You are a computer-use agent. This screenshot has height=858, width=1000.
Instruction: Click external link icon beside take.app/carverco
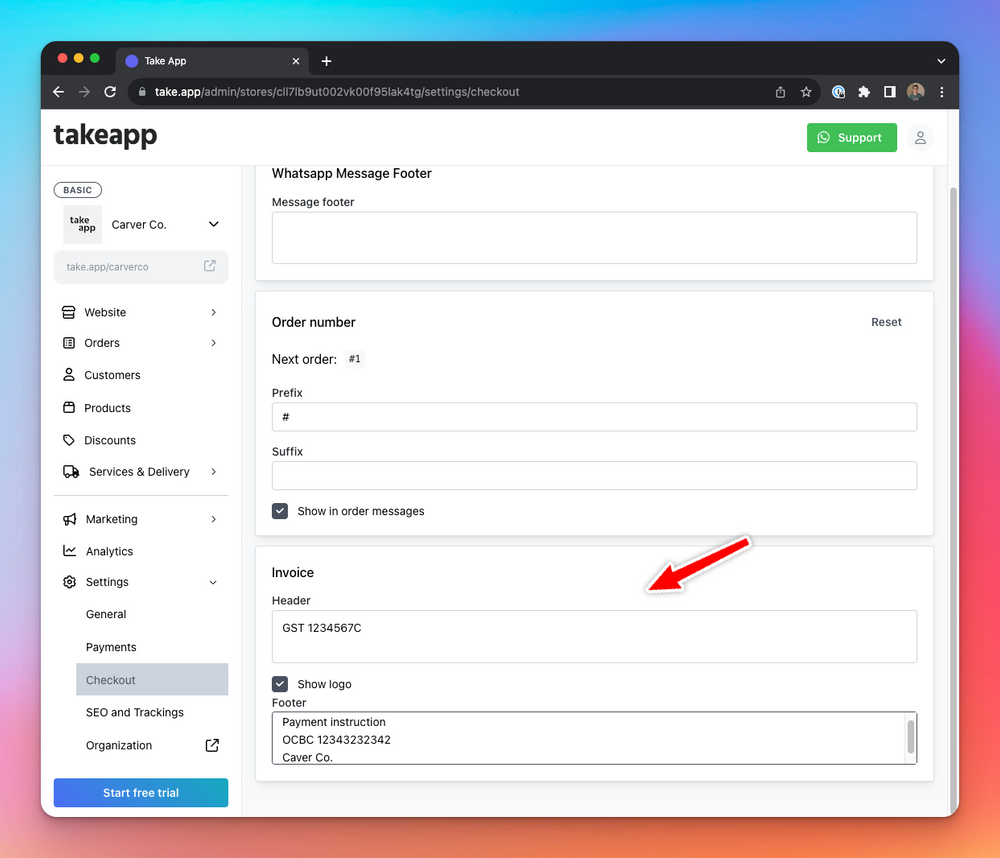210,266
